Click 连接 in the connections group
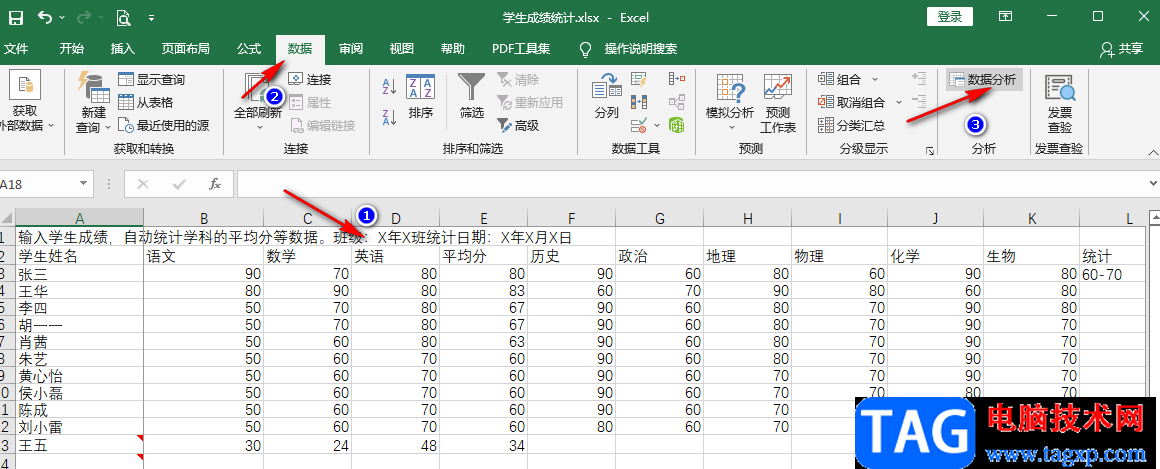Image resolution: width=1160 pixels, height=469 pixels. pos(309,80)
